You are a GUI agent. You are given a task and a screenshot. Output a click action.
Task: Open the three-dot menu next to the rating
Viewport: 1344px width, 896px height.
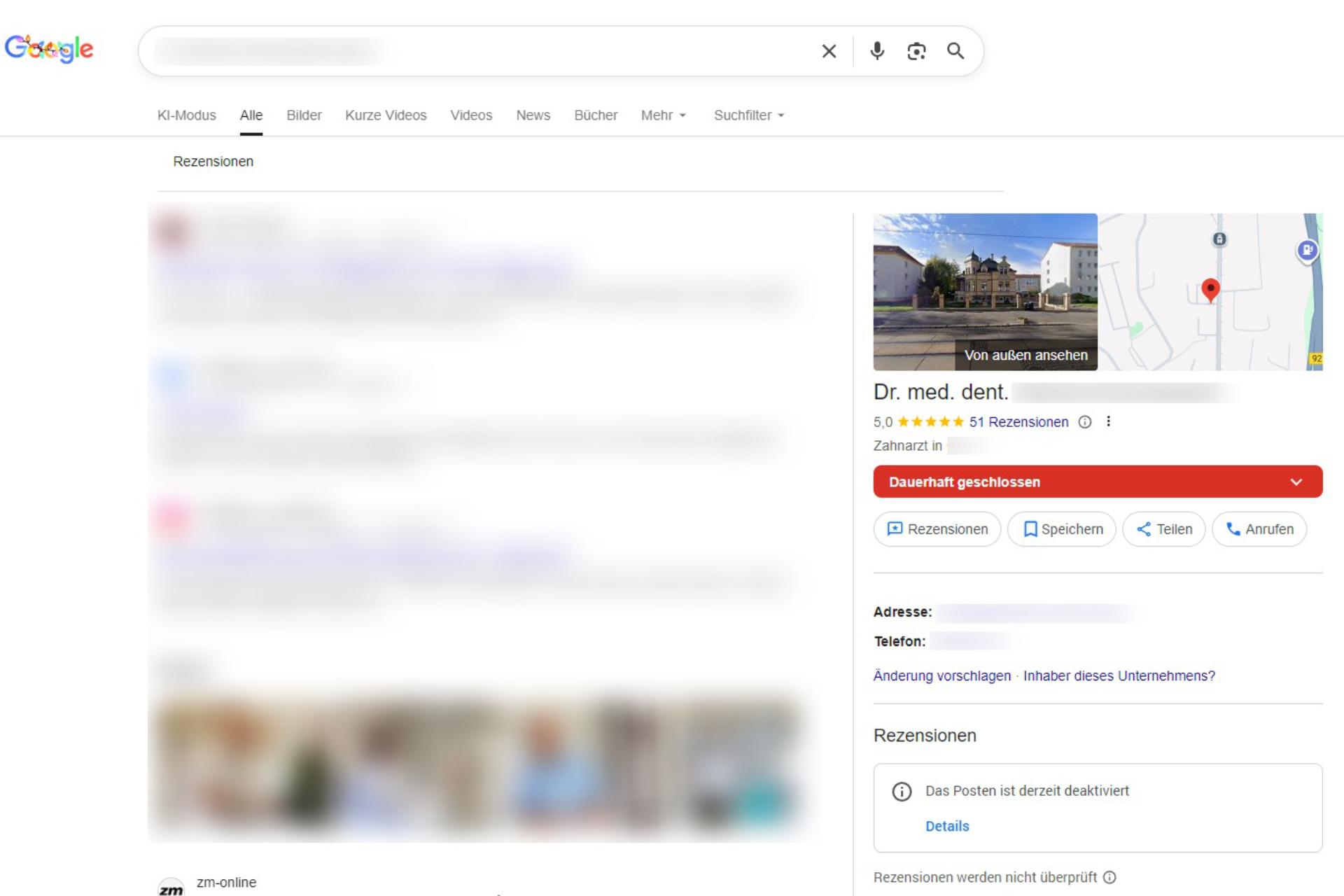(x=1108, y=421)
